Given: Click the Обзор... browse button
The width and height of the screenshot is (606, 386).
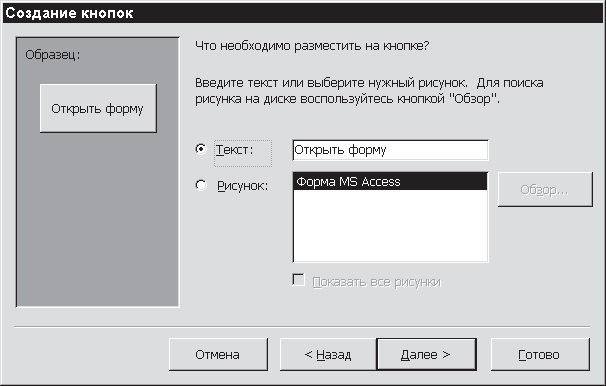Looking at the screenshot, I should tap(545, 190).
